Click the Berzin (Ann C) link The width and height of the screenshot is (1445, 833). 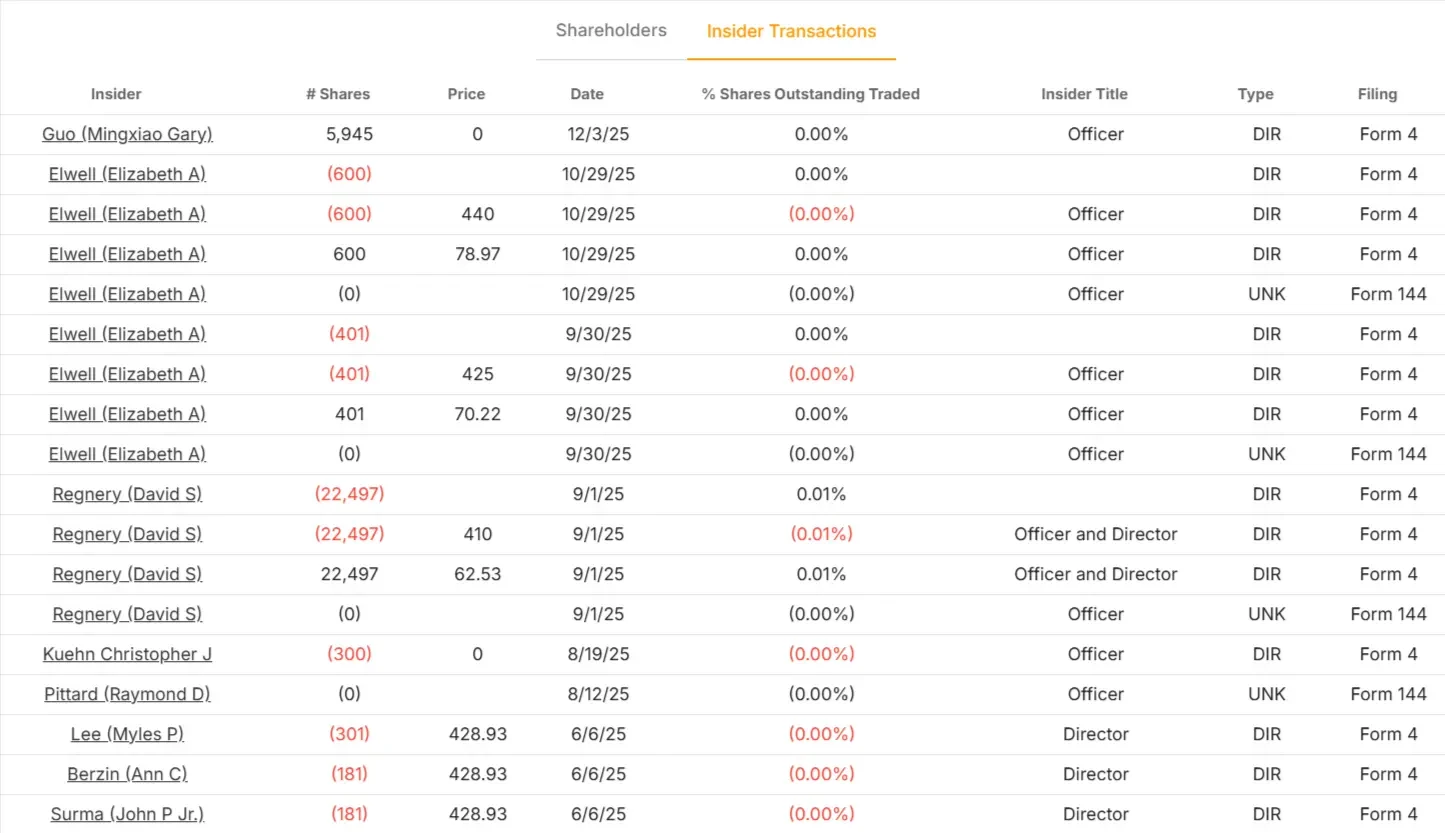coord(127,774)
